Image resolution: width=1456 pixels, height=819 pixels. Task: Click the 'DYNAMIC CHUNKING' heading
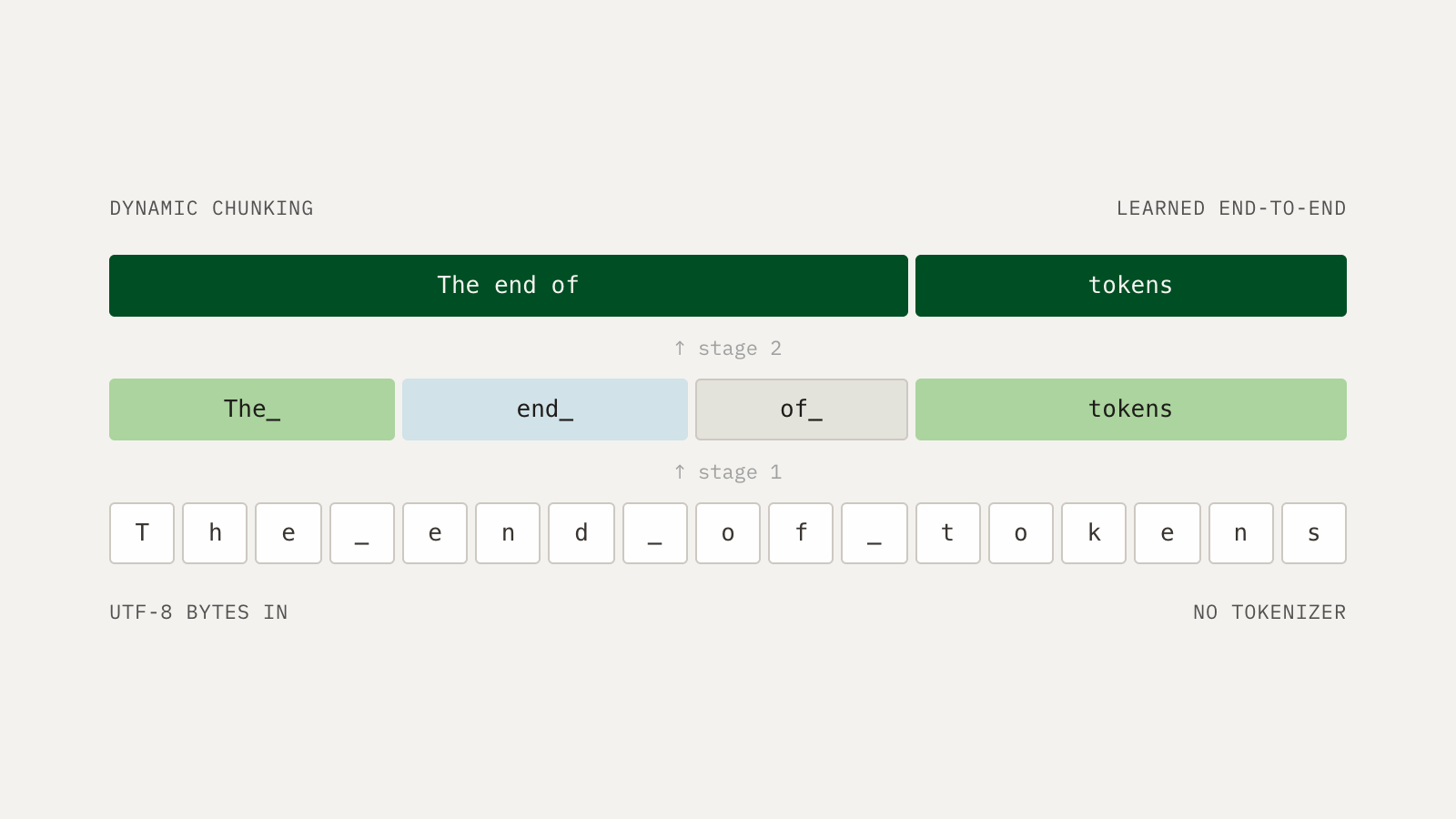point(211,208)
